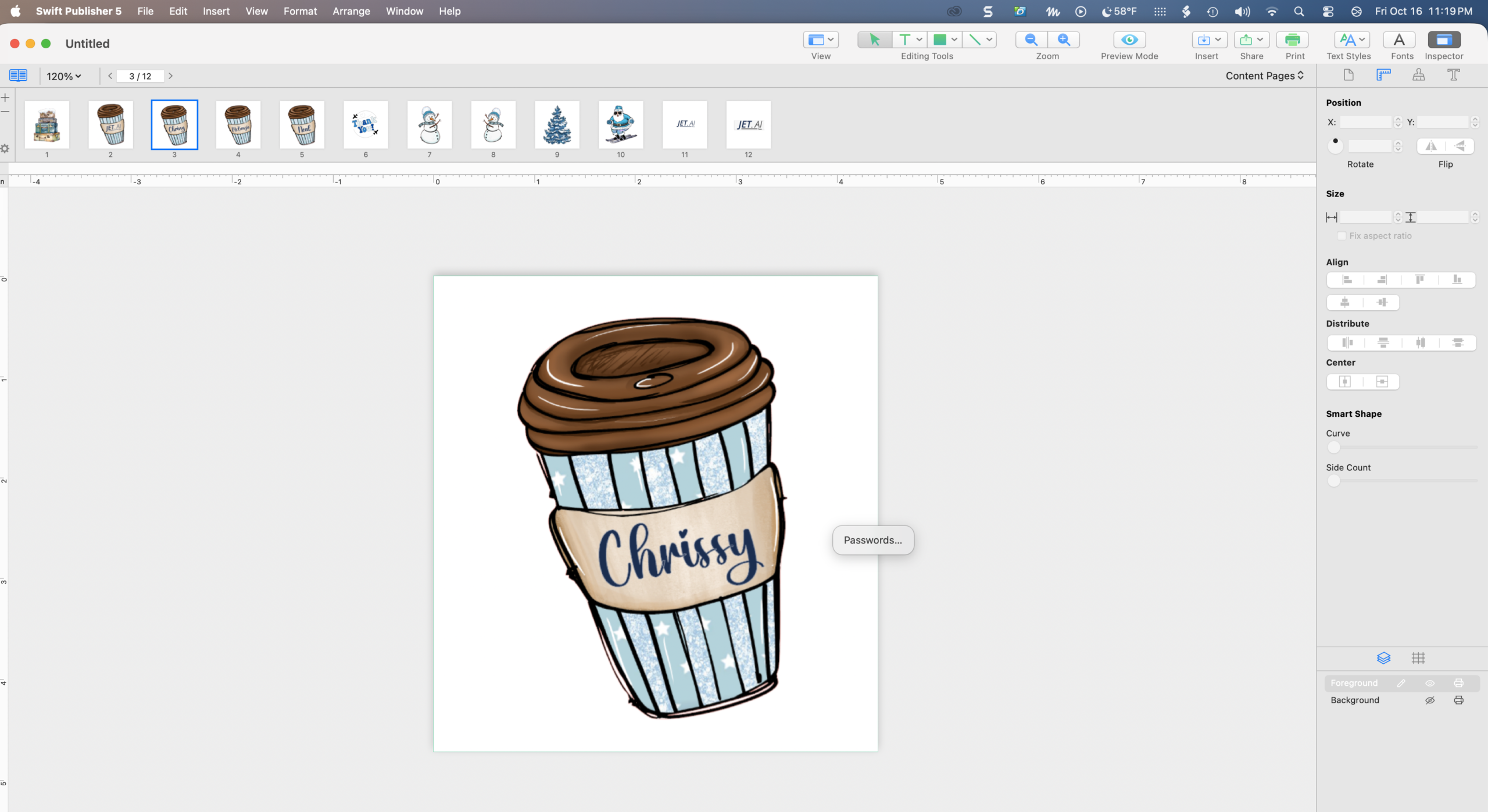Toggle editing pencil on Foreground layer
This screenshot has height=812, width=1488.
click(1401, 683)
